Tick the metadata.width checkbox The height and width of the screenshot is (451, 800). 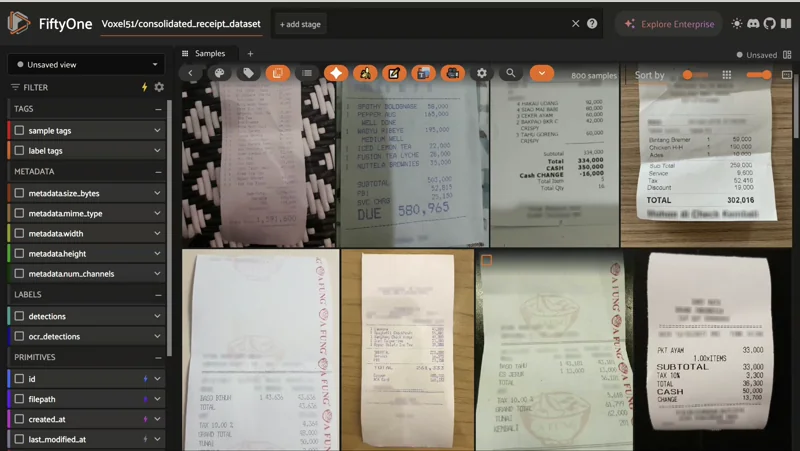click(19, 233)
